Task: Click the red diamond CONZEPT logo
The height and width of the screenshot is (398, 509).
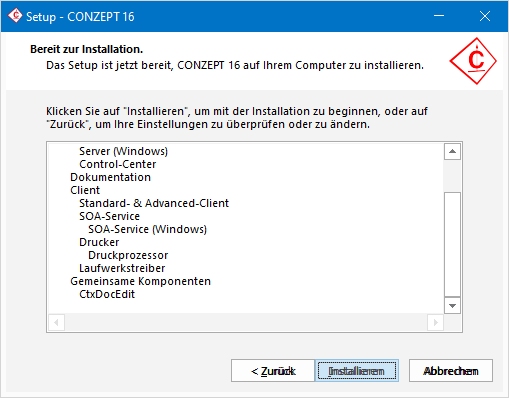Action: point(473,61)
